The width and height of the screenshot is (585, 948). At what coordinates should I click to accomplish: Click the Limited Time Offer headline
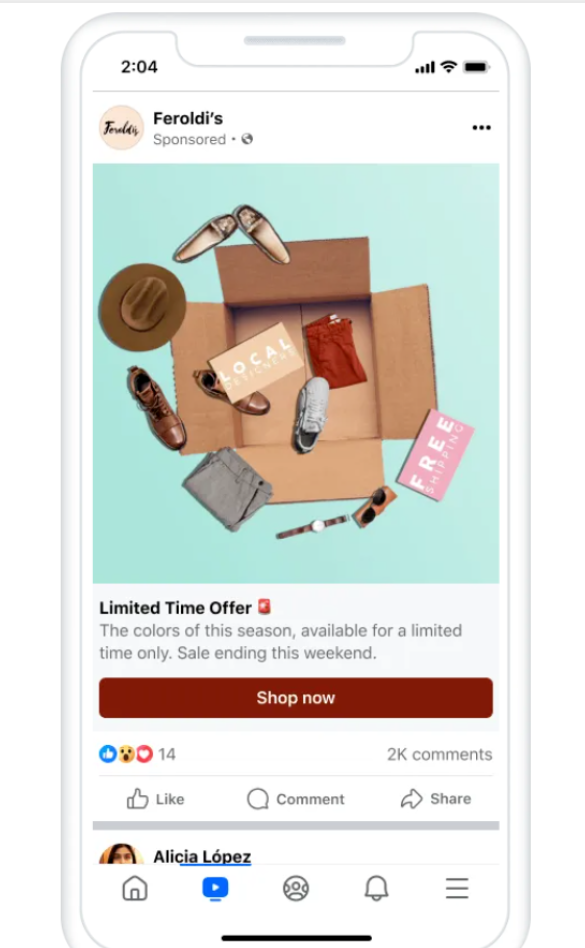coord(175,608)
